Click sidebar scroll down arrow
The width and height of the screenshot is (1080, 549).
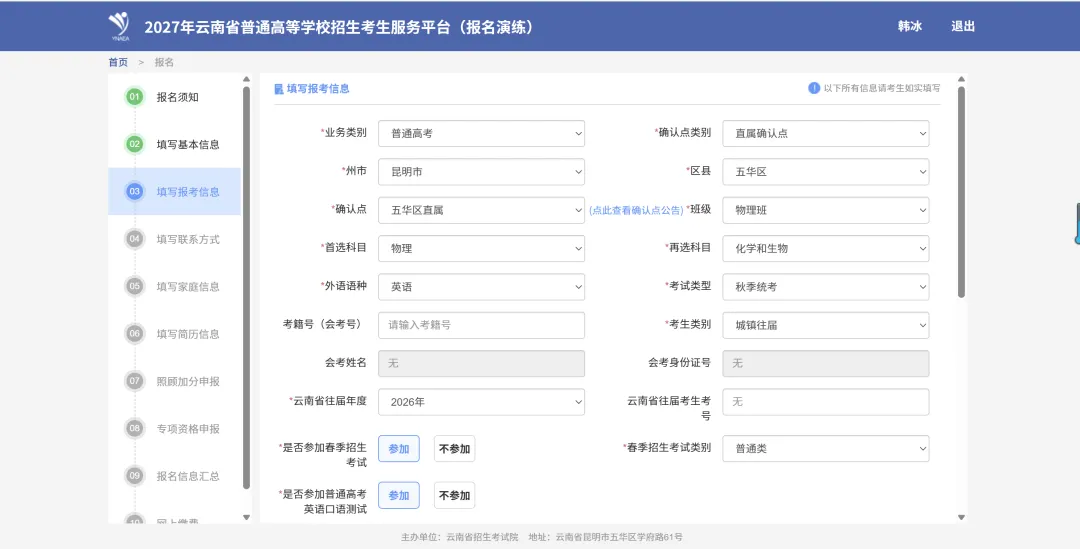[x=247, y=517]
